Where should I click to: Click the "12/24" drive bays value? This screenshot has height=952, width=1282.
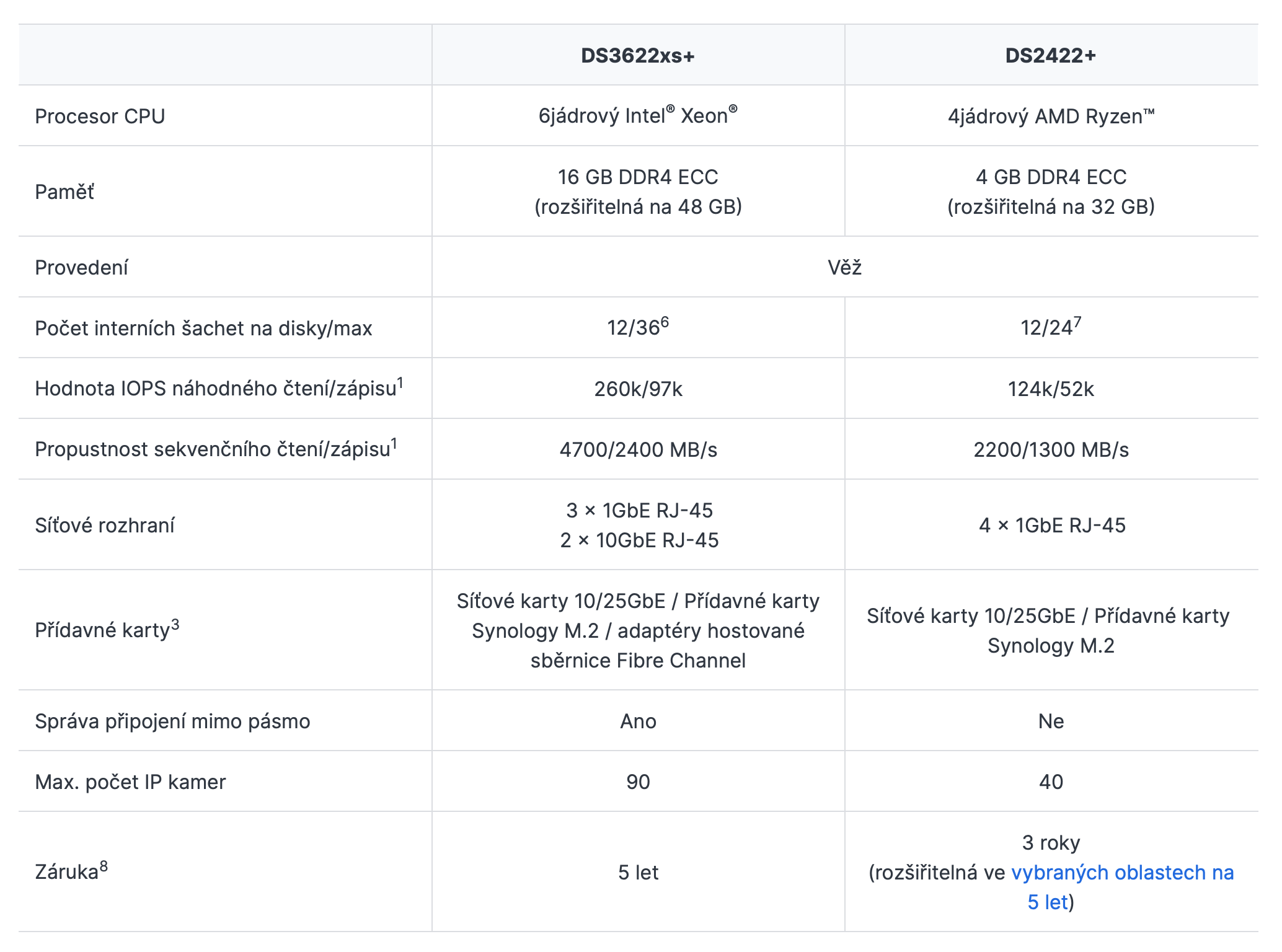(1048, 328)
